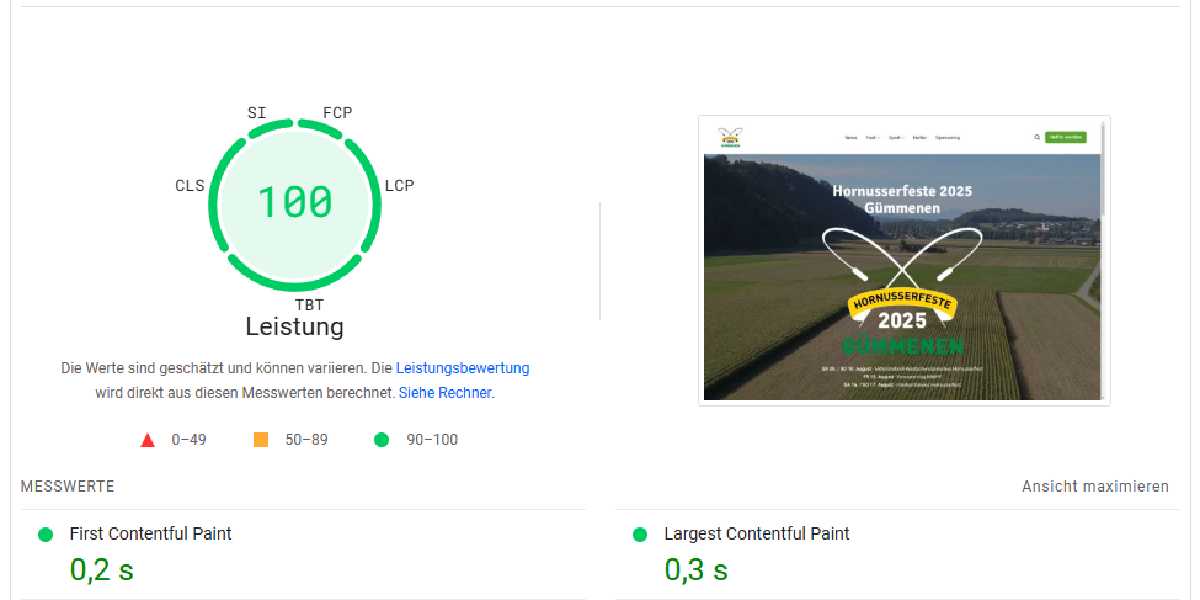Click the red triangle 0-49 legend icon
Image resolution: width=1200 pixels, height=600 pixels.
pyautogui.click(x=147, y=438)
